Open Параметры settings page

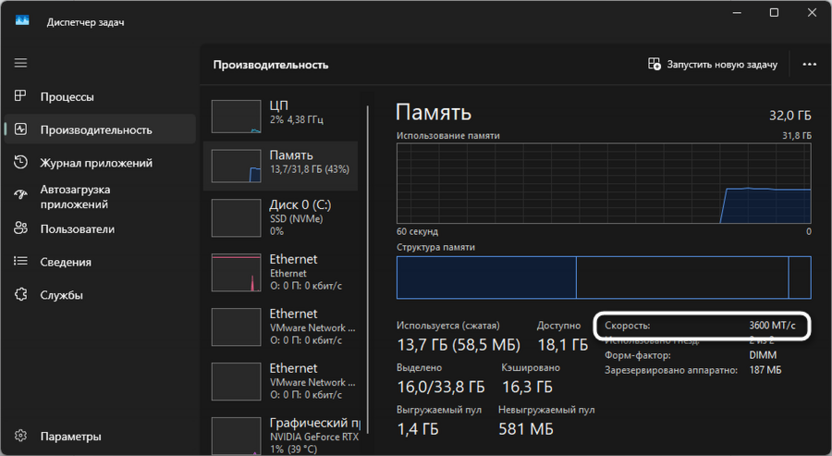click(100, 436)
